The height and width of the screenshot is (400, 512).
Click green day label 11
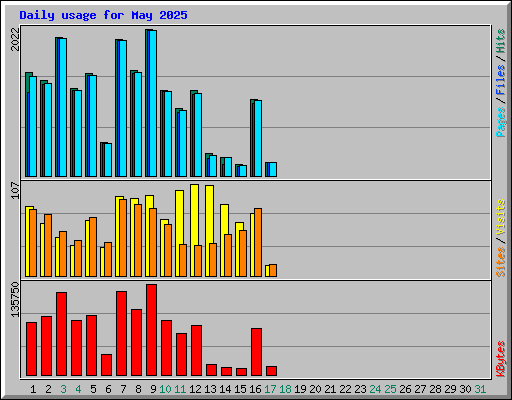point(180,389)
